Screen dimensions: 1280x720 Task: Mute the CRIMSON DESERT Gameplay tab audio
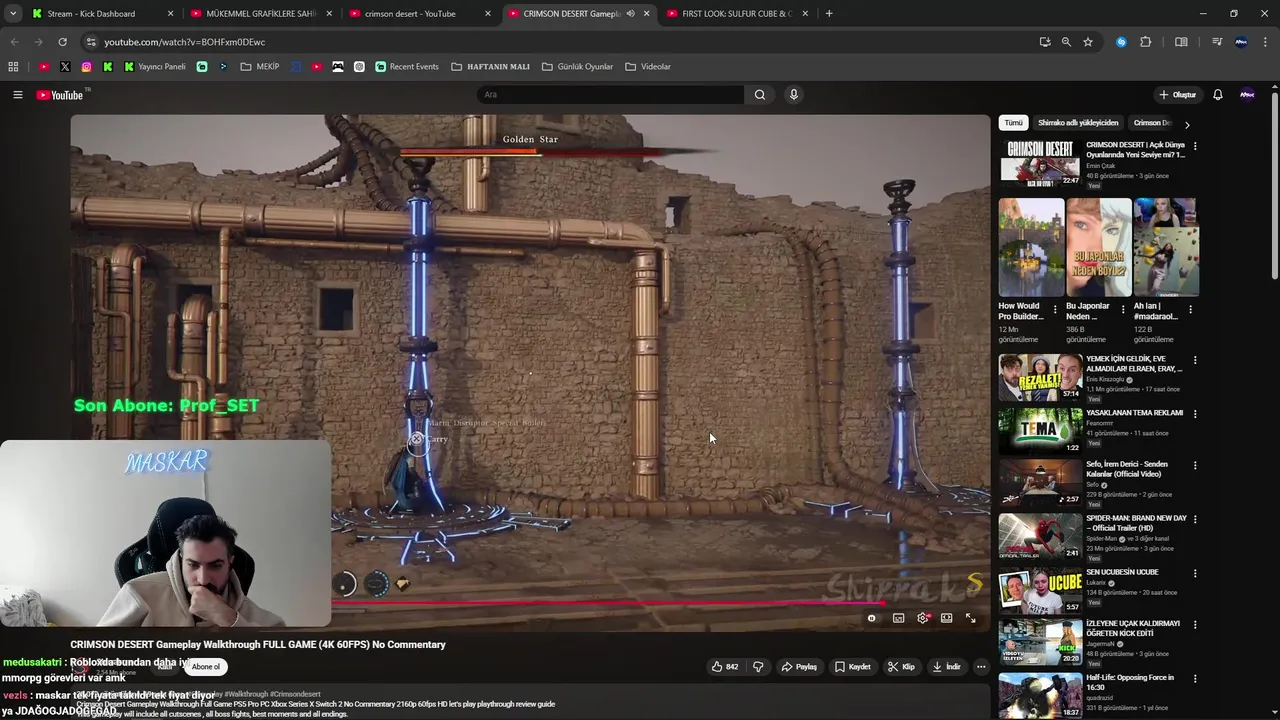tap(630, 14)
